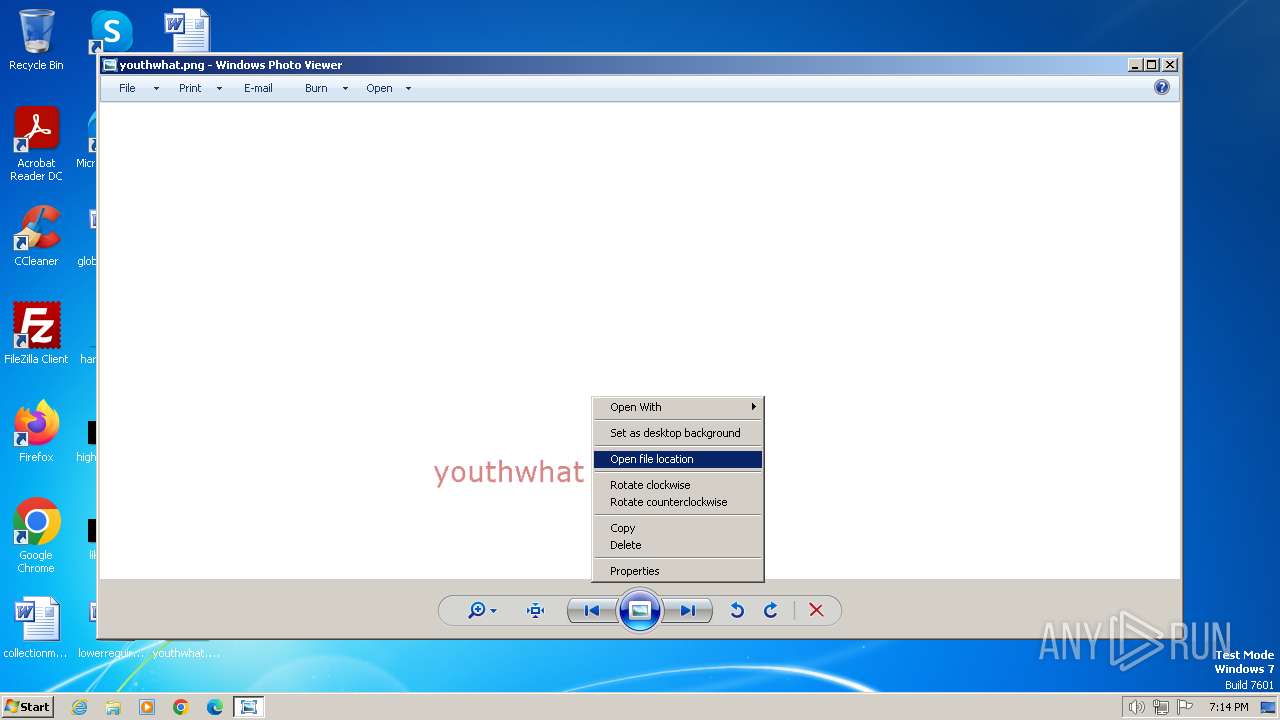Select the lowerrequir... file label on desktop
The height and width of the screenshot is (720, 1280).
point(111,653)
